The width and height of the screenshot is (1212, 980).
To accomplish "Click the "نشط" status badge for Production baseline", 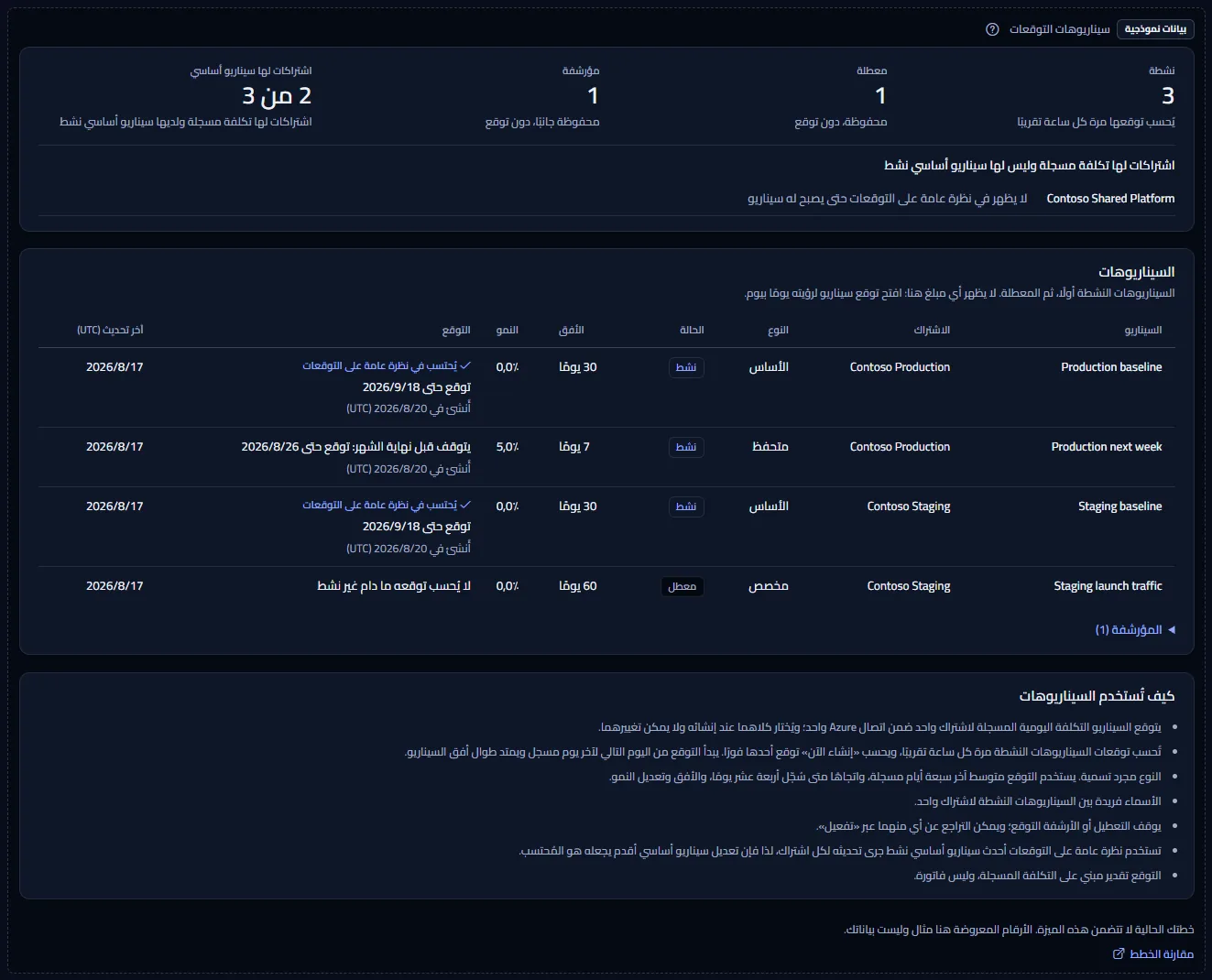I will (686, 367).
